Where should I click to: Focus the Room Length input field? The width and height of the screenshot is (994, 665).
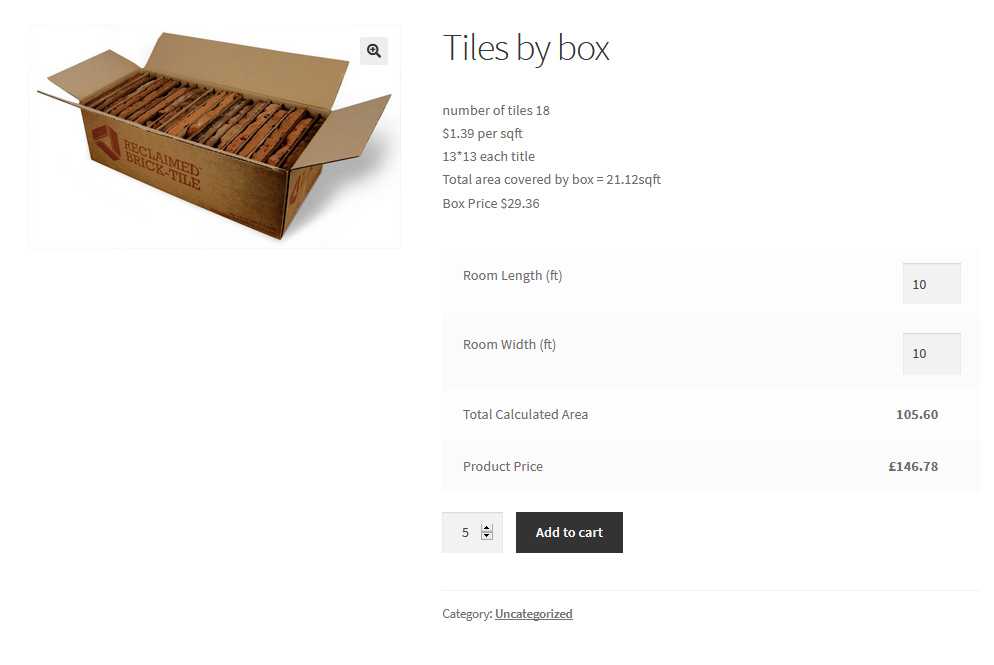click(931, 283)
